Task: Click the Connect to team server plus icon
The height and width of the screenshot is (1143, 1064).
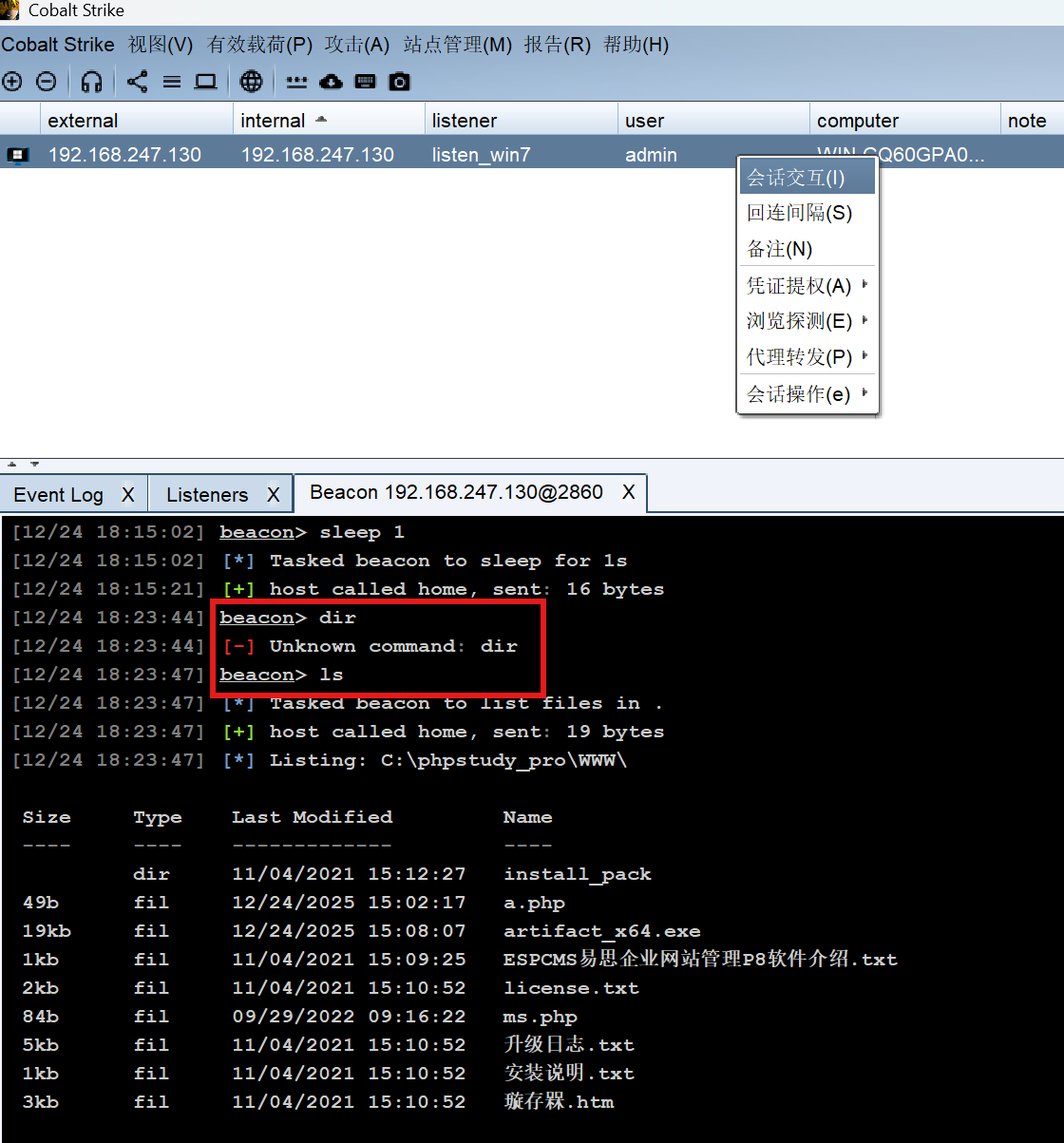Action: (x=12, y=82)
